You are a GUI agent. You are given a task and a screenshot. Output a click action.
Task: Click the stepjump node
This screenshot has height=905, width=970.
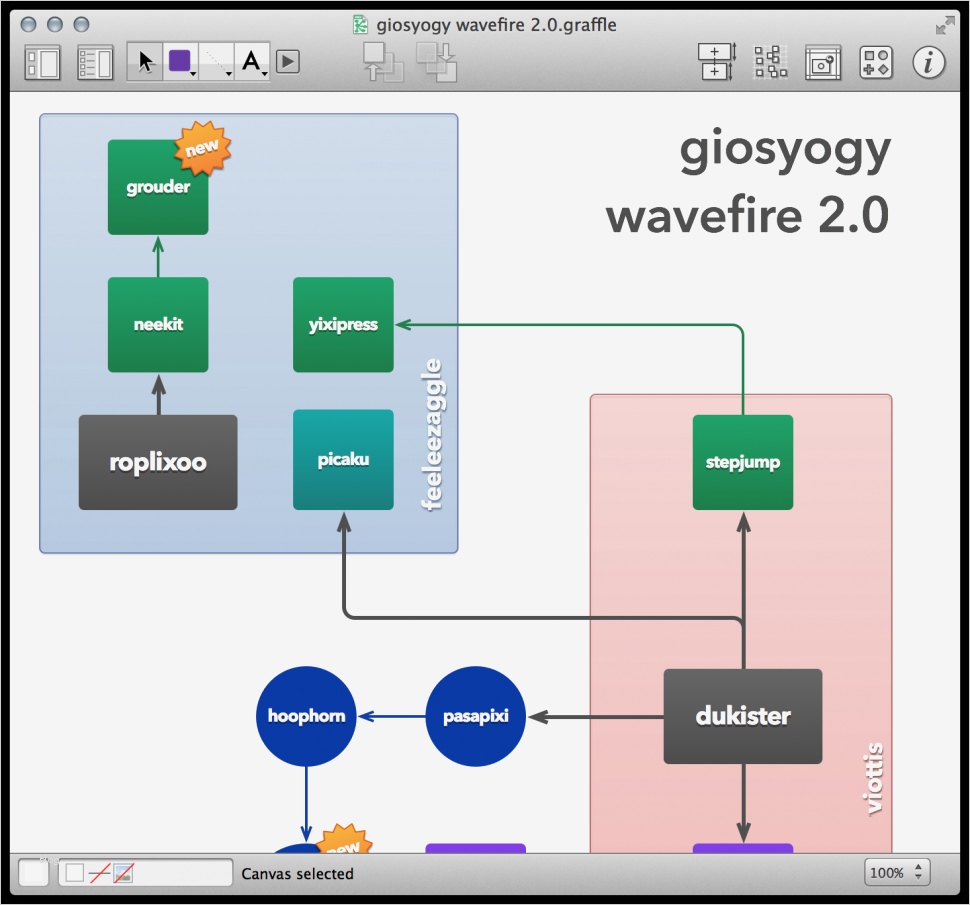point(742,461)
